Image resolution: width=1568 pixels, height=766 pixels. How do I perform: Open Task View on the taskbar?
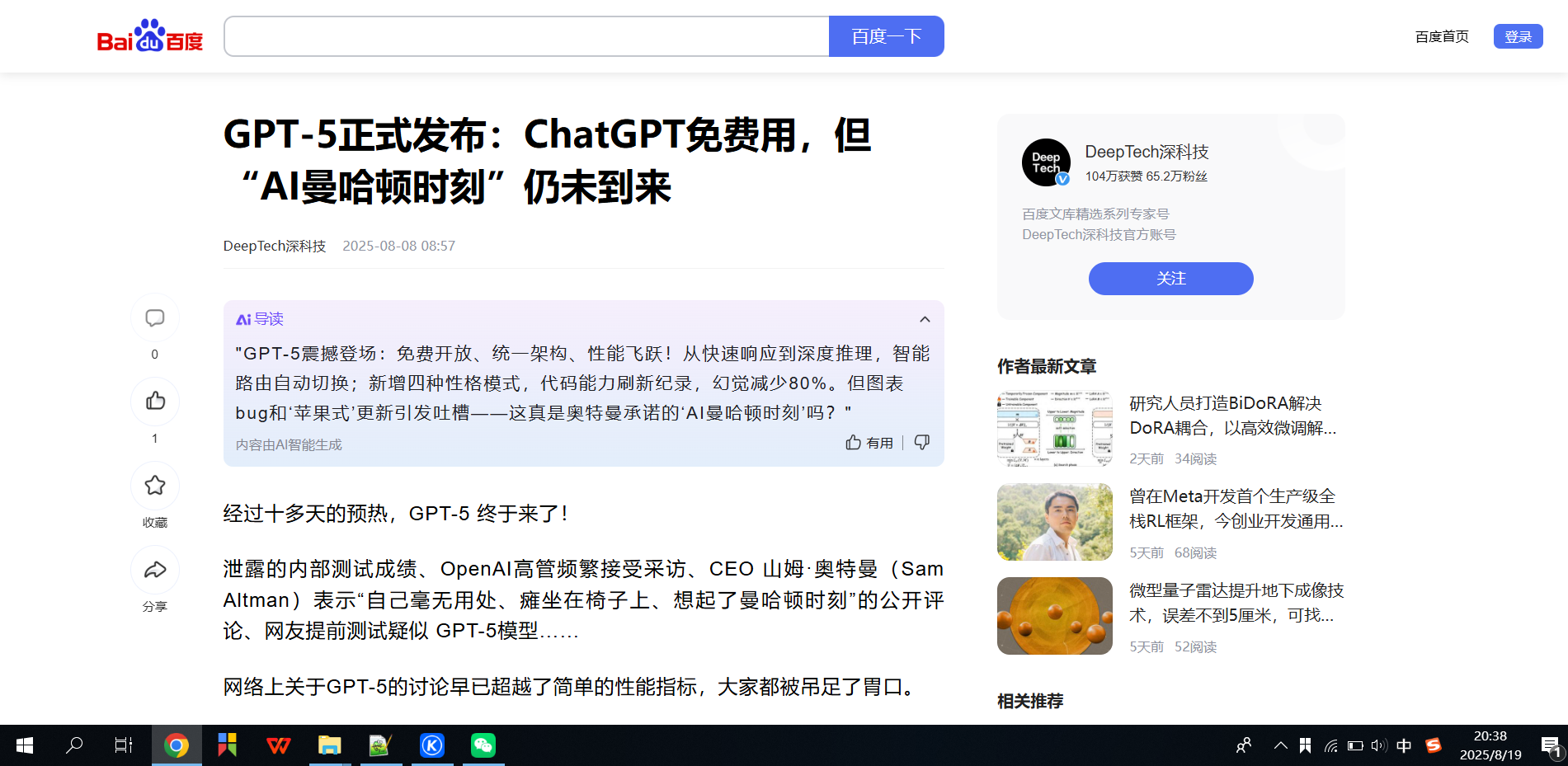coord(124,745)
